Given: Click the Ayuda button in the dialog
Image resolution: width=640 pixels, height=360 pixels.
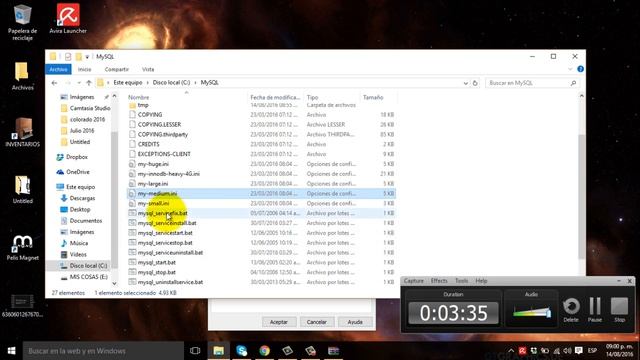Looking at the screenshot, I should pyautogui.click(x=355, y=322).
